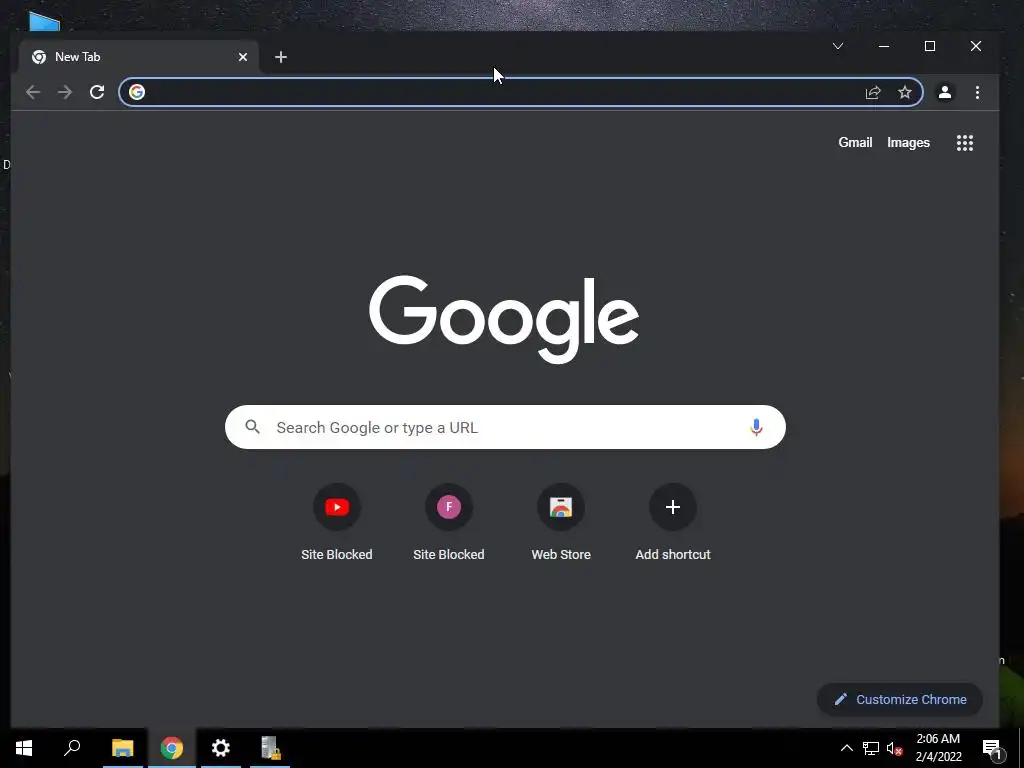Screen dimensions: 1024x768
Task: Open Server Manager taskbar icon
Action: (x=270, y=748)
